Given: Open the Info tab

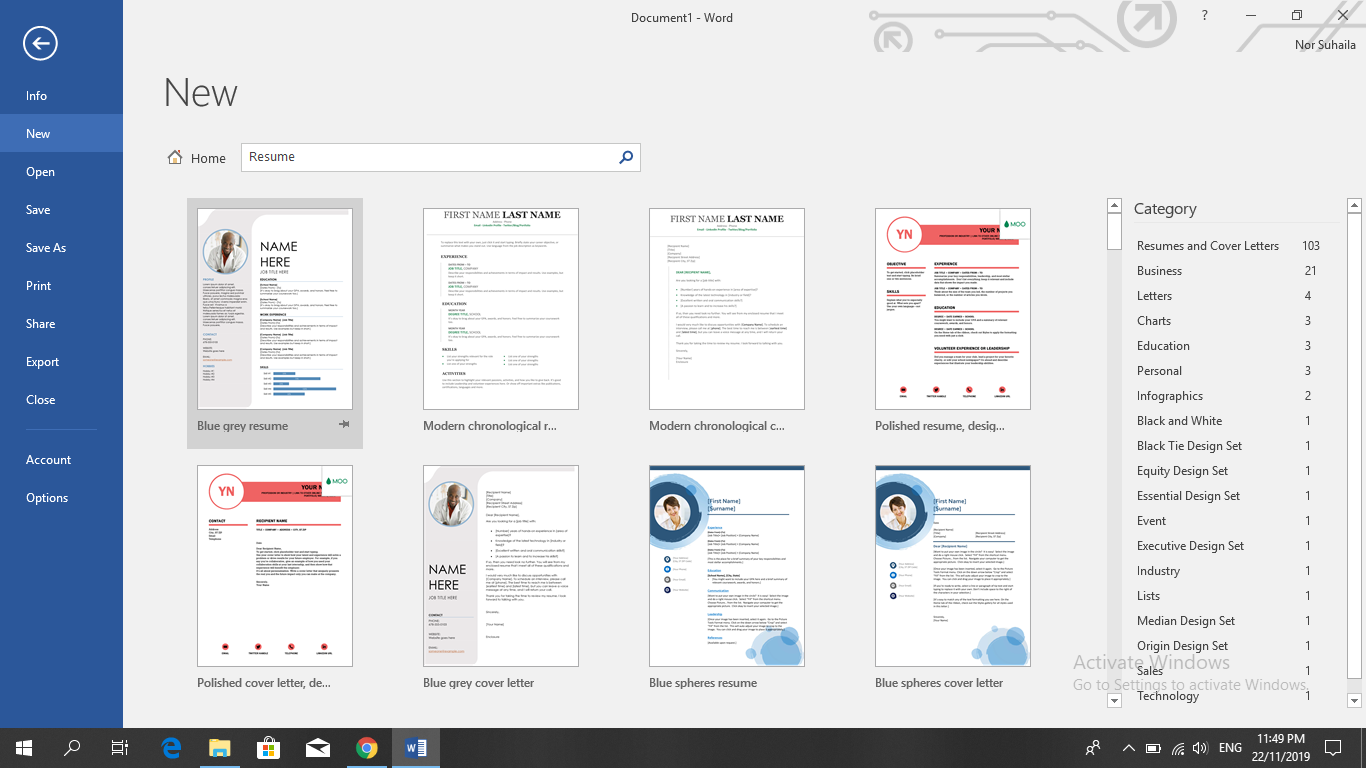Looking at the screenshot, I should tap(61, 96).
